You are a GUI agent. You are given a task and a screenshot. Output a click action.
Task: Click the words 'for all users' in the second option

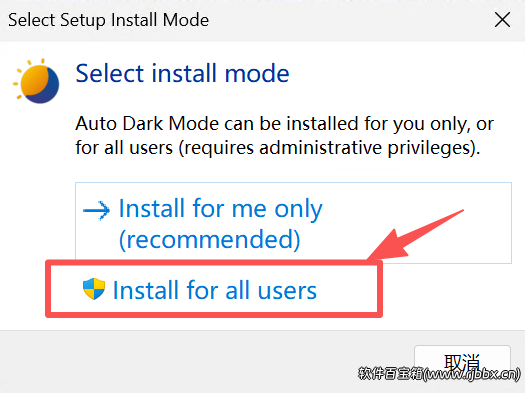(251, 290)
